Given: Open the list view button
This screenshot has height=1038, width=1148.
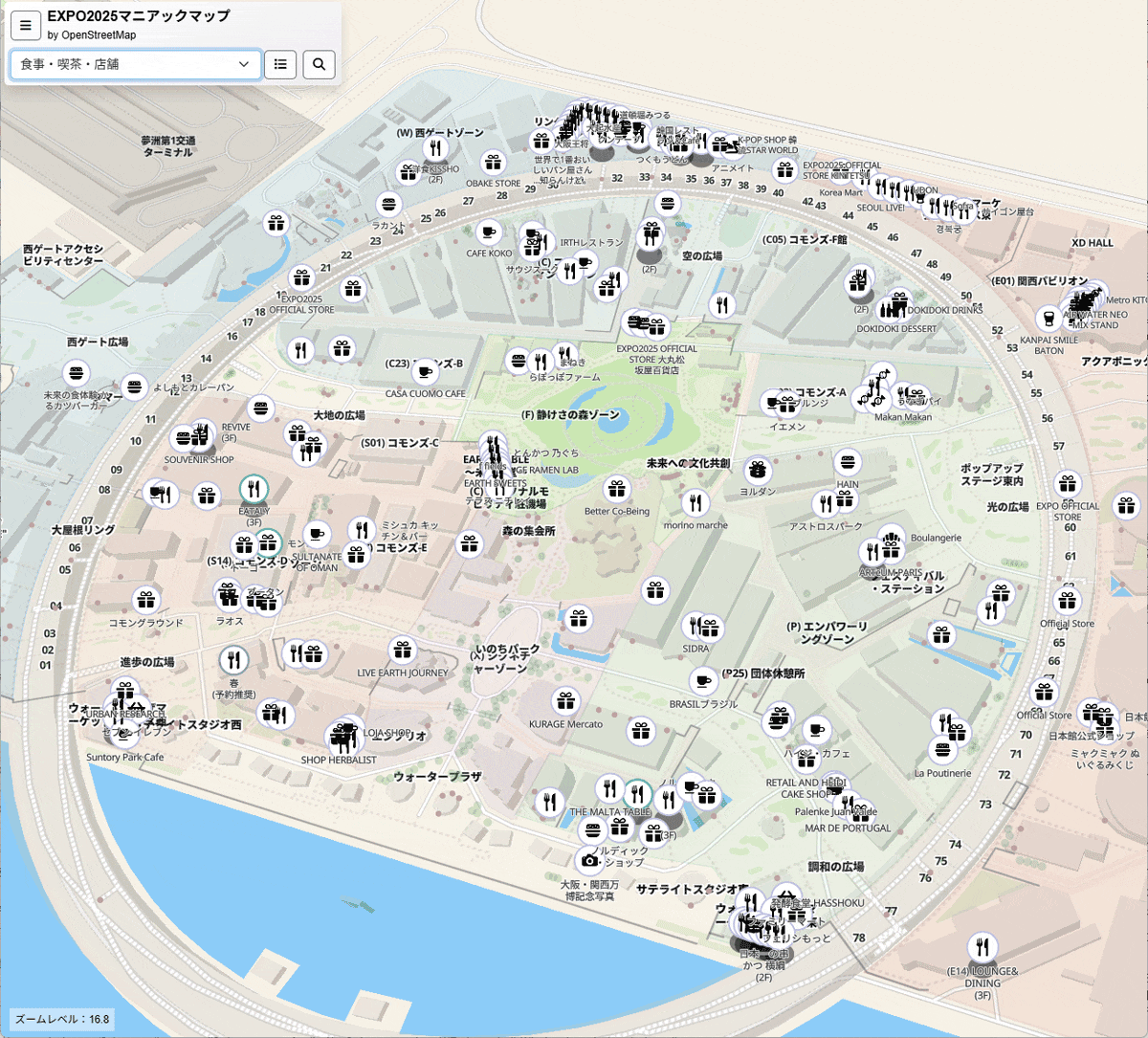Looking at the screenshot, I should [x=280, y=64].
